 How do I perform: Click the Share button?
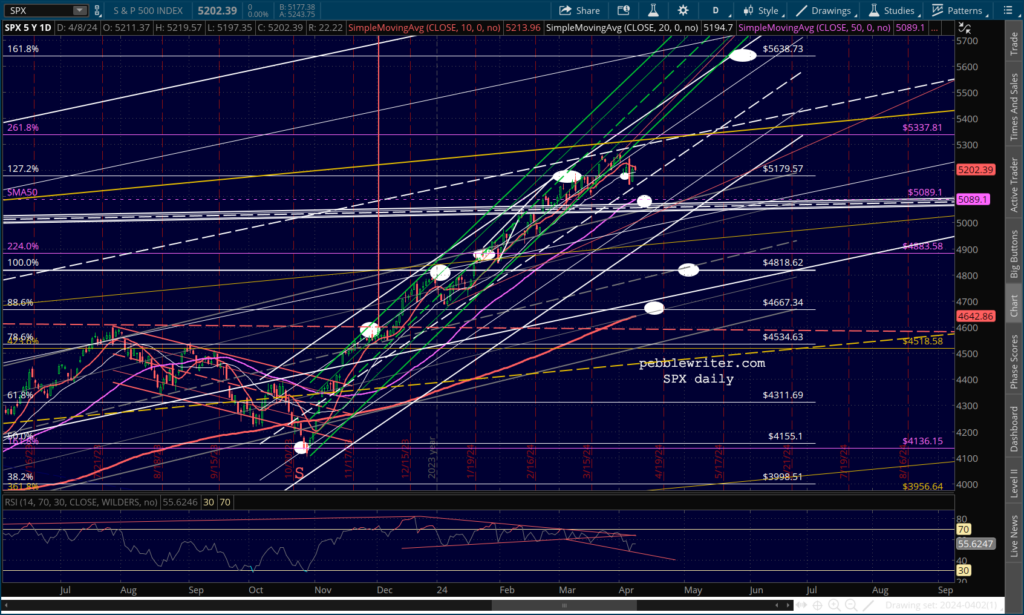coord(578,10)
